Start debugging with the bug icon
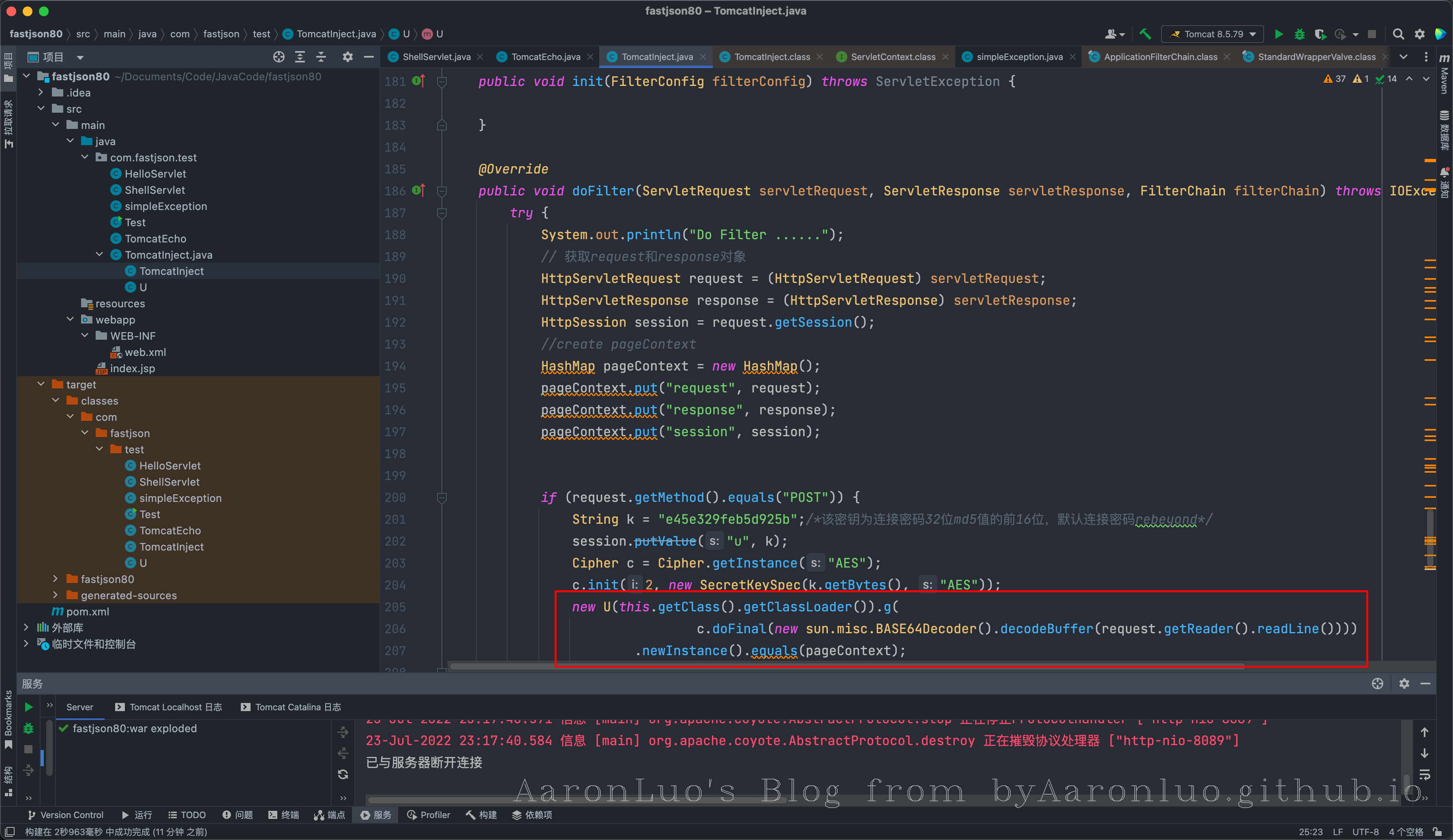 click(x=1300, y=34)
